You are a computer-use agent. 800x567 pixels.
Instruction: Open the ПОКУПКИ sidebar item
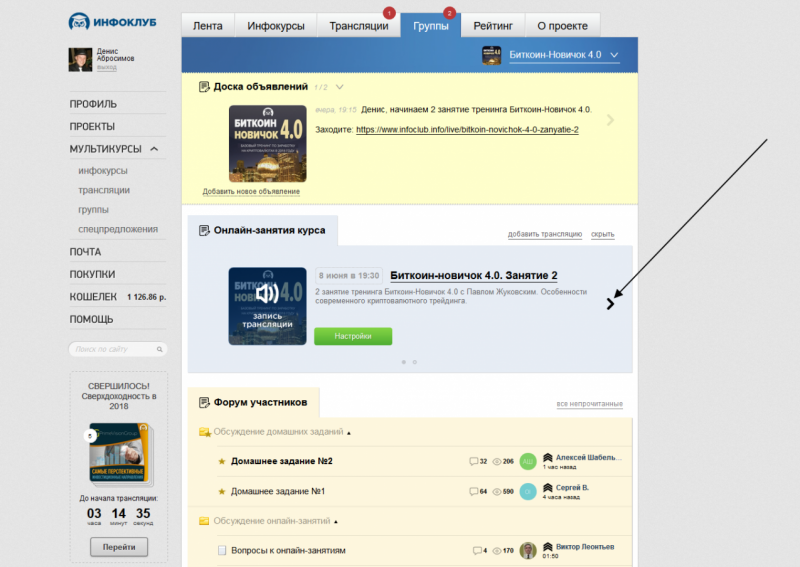tap(92, 275)
